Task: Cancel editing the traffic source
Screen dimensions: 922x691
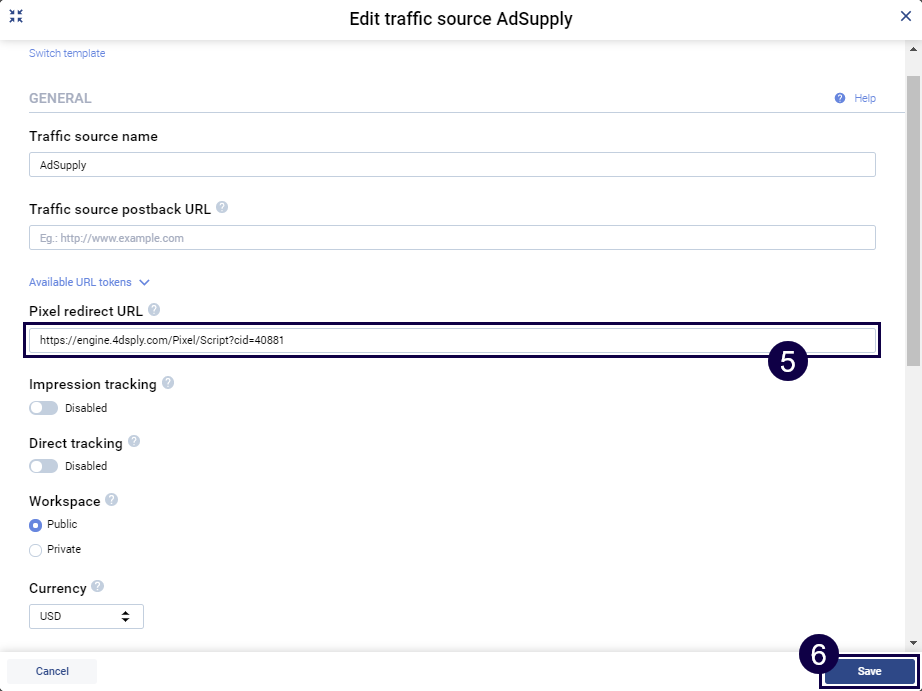Action: [51, 671]
